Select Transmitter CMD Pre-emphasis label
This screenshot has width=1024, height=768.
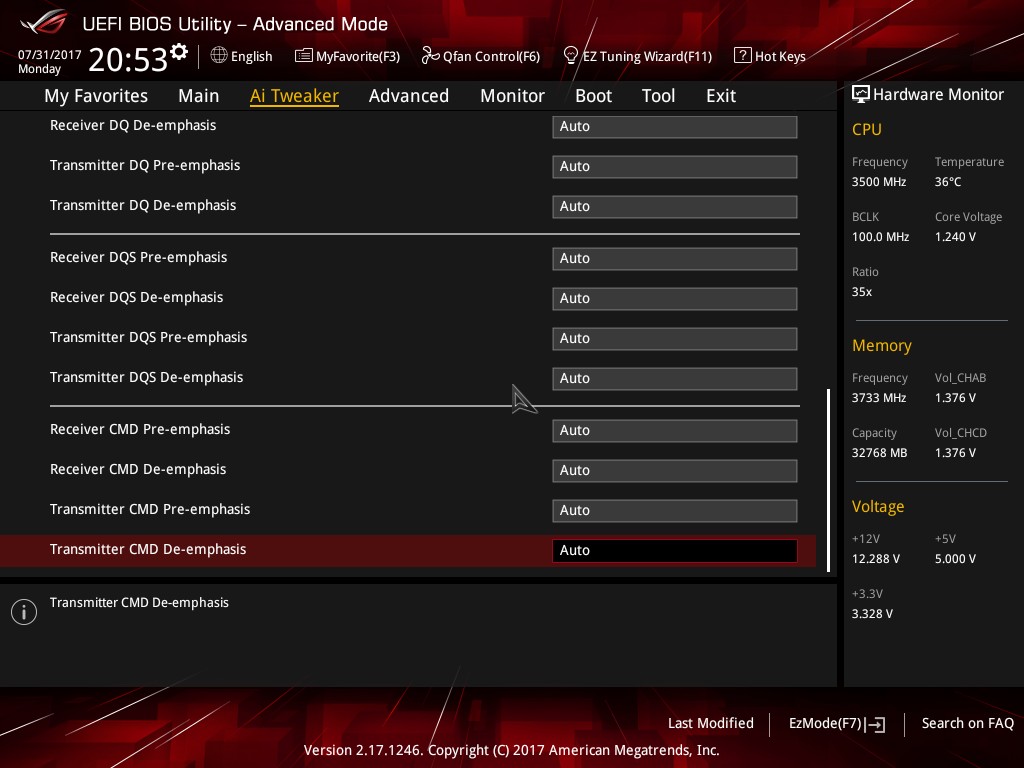coord(150,509)
